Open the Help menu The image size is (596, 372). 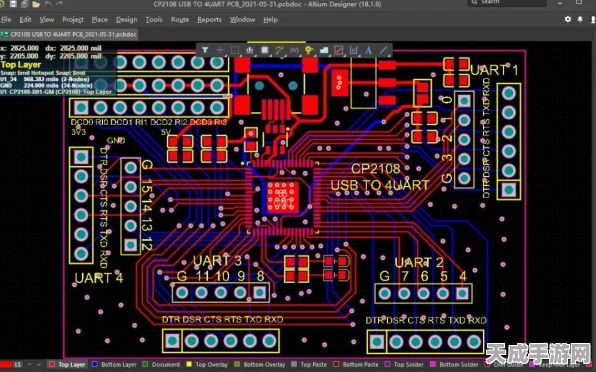click(x=270, y=19)
